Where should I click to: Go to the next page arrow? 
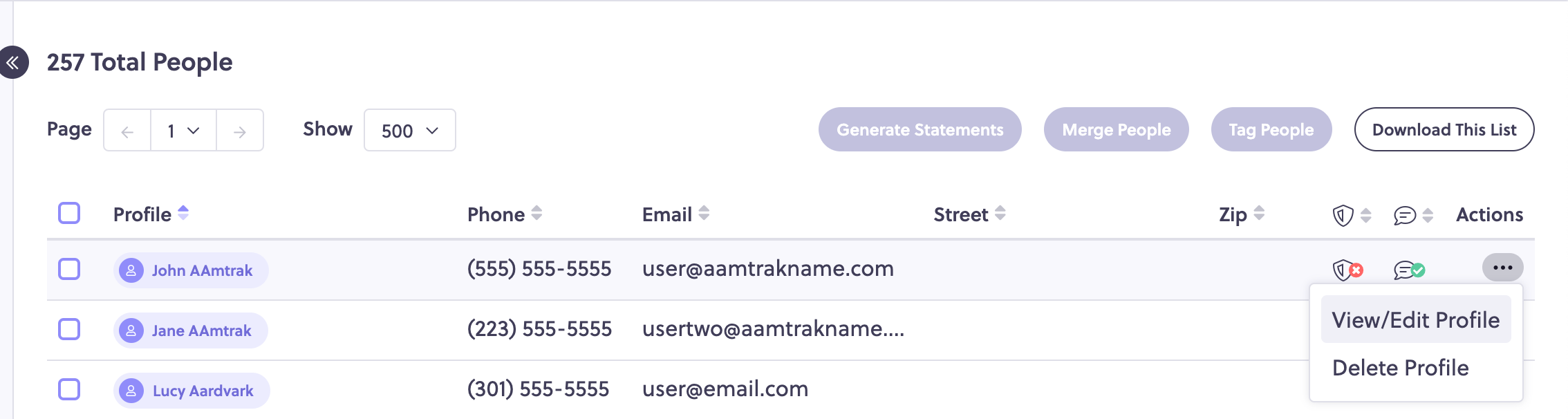tap(240, 131)
